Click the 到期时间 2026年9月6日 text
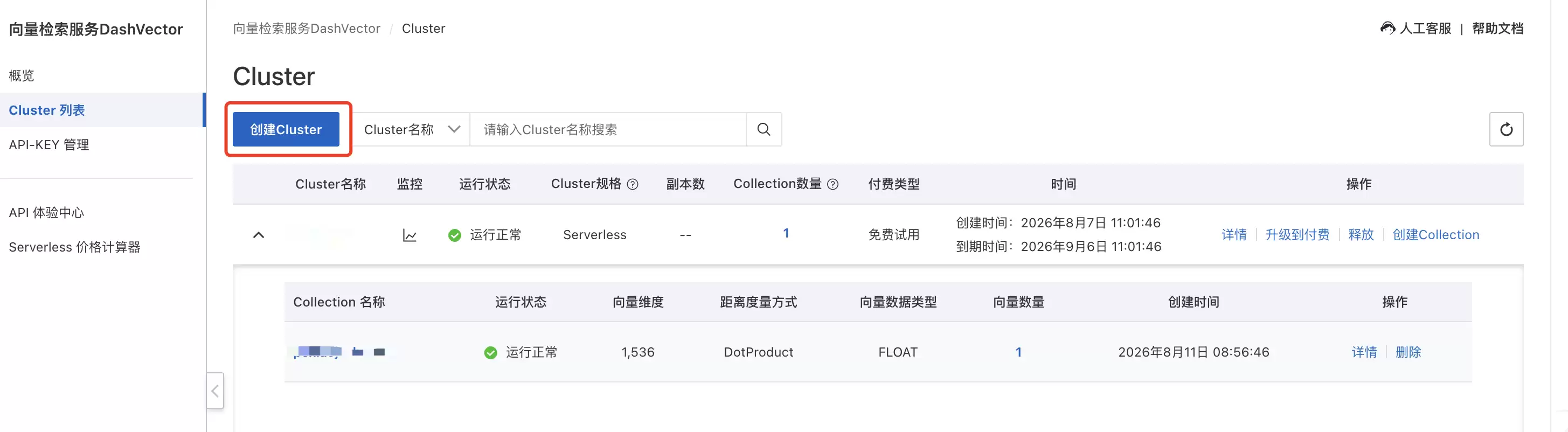The width and height of the screenshot is (1568, 432). tap(1058, 246)
